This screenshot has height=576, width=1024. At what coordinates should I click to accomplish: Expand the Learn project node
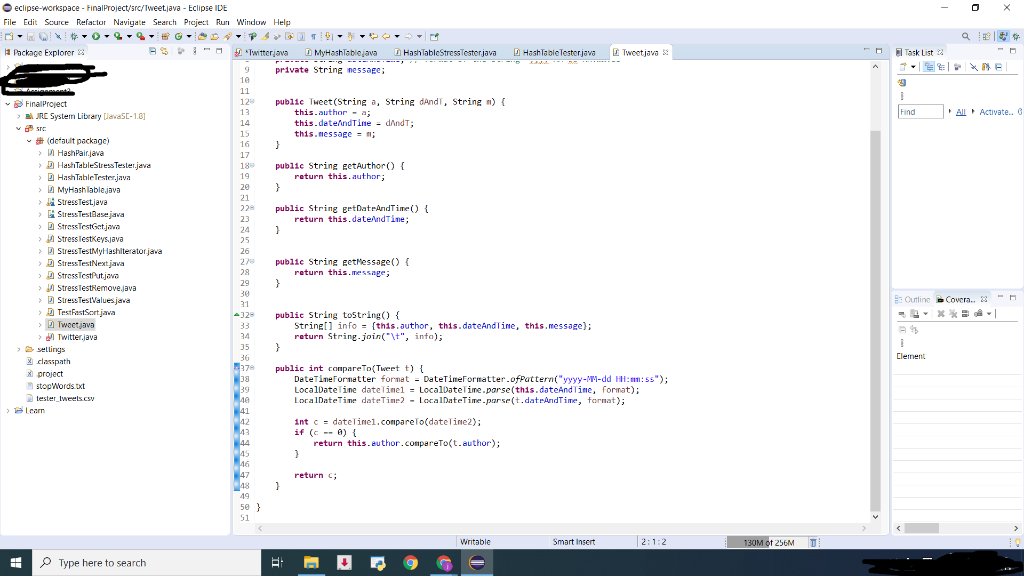[x=8, y=411]
